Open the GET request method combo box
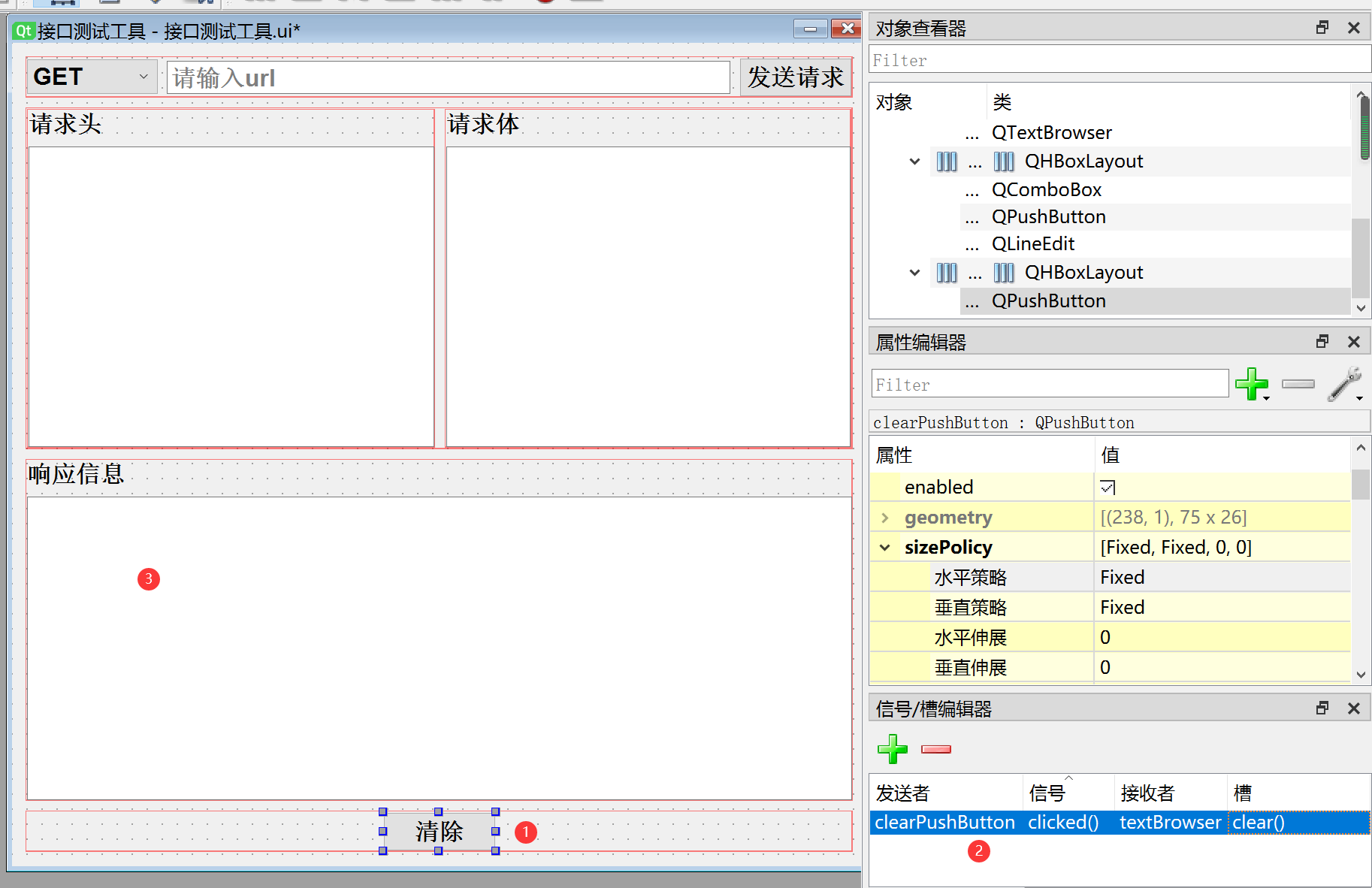 coord(92,77)
